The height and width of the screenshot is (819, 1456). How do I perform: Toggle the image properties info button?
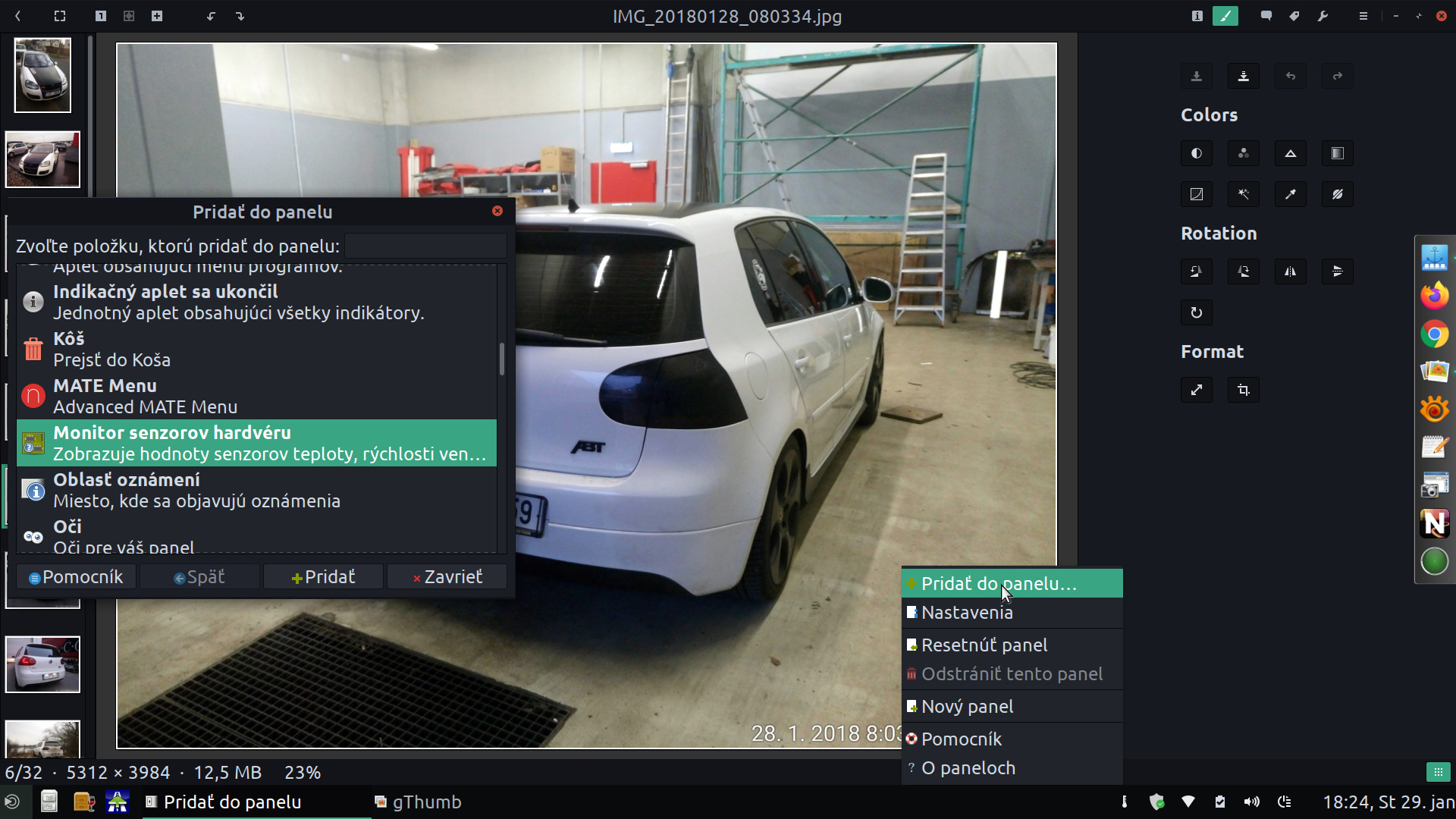pyautogui.click(x=1197, y=16)
